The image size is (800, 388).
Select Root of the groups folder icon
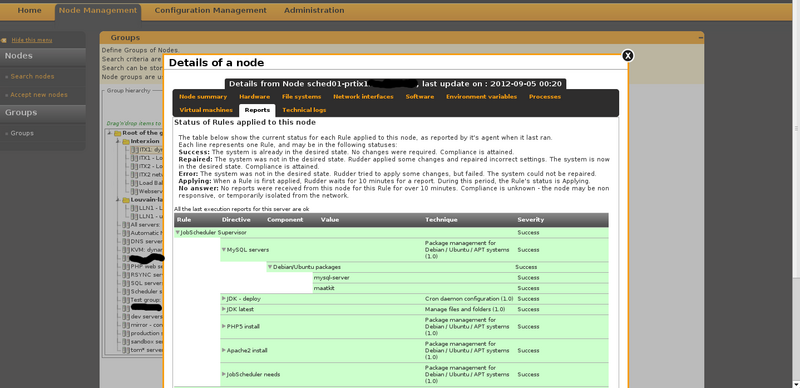117,133
